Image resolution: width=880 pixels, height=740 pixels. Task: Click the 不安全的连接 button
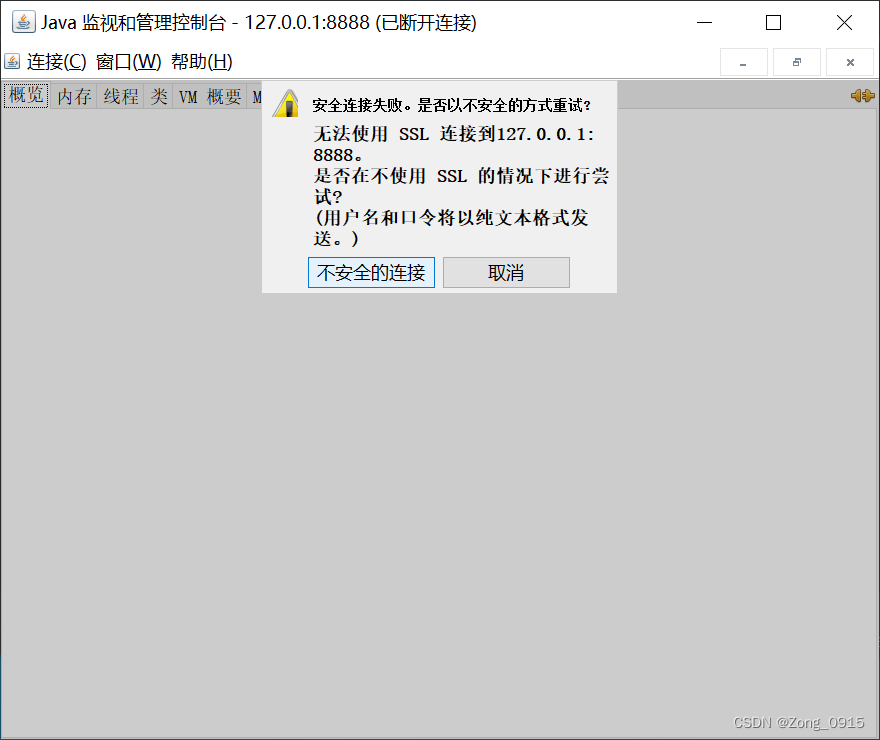click(371, 272)
